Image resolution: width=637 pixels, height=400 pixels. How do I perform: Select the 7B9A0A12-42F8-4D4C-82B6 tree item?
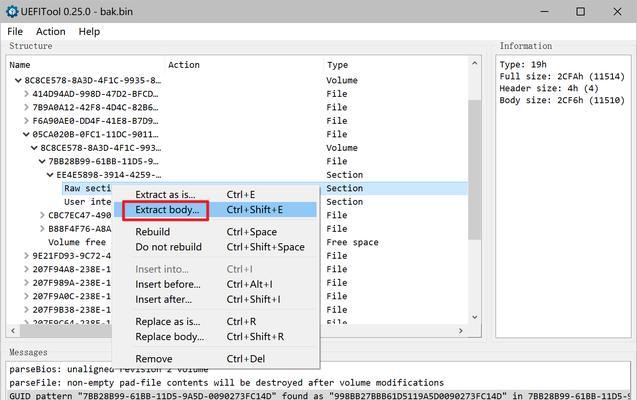(95, 107)
